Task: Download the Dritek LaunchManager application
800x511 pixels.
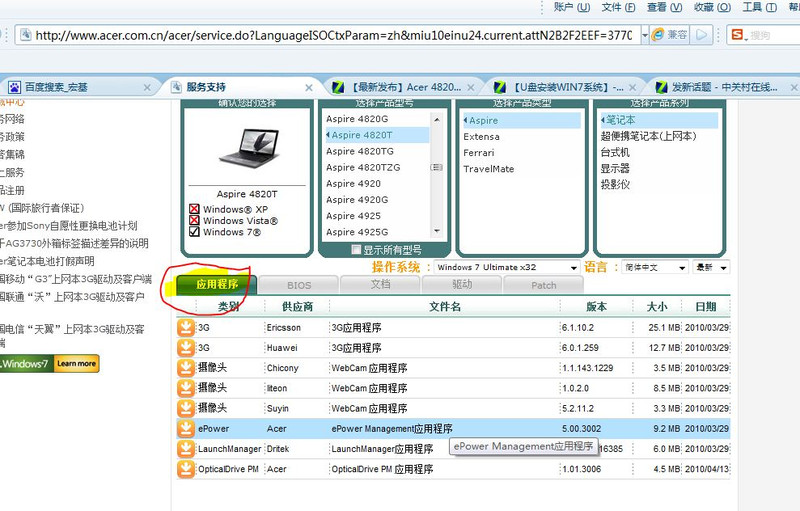Action: pyautogui.click(x=186, y=449)
